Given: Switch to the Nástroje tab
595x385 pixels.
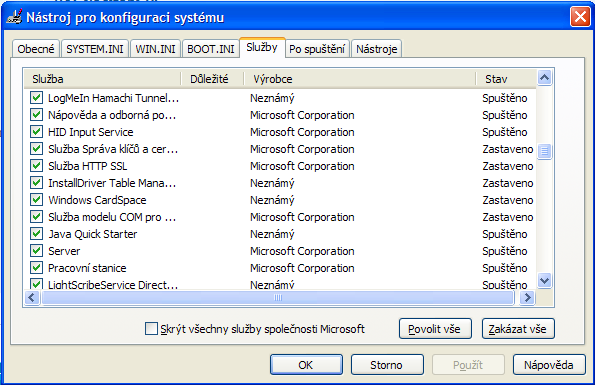Looking at the screenshot, I should 376,49.
